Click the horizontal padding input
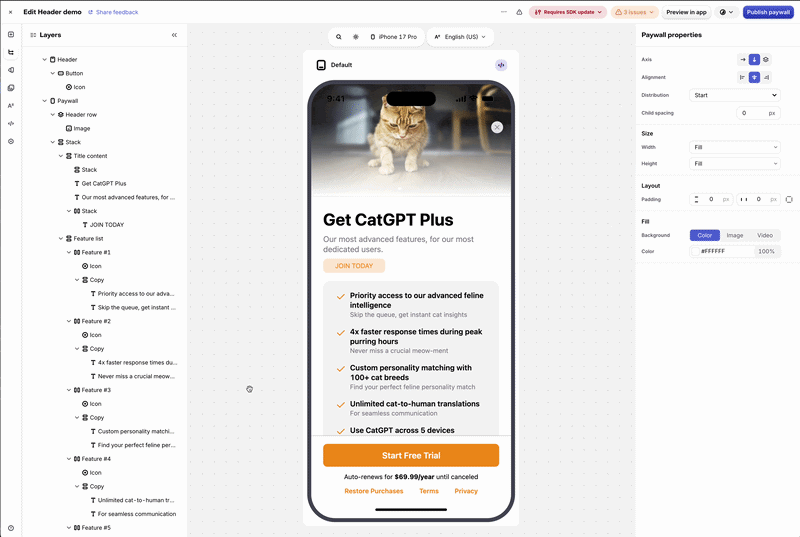 (759, 199)
